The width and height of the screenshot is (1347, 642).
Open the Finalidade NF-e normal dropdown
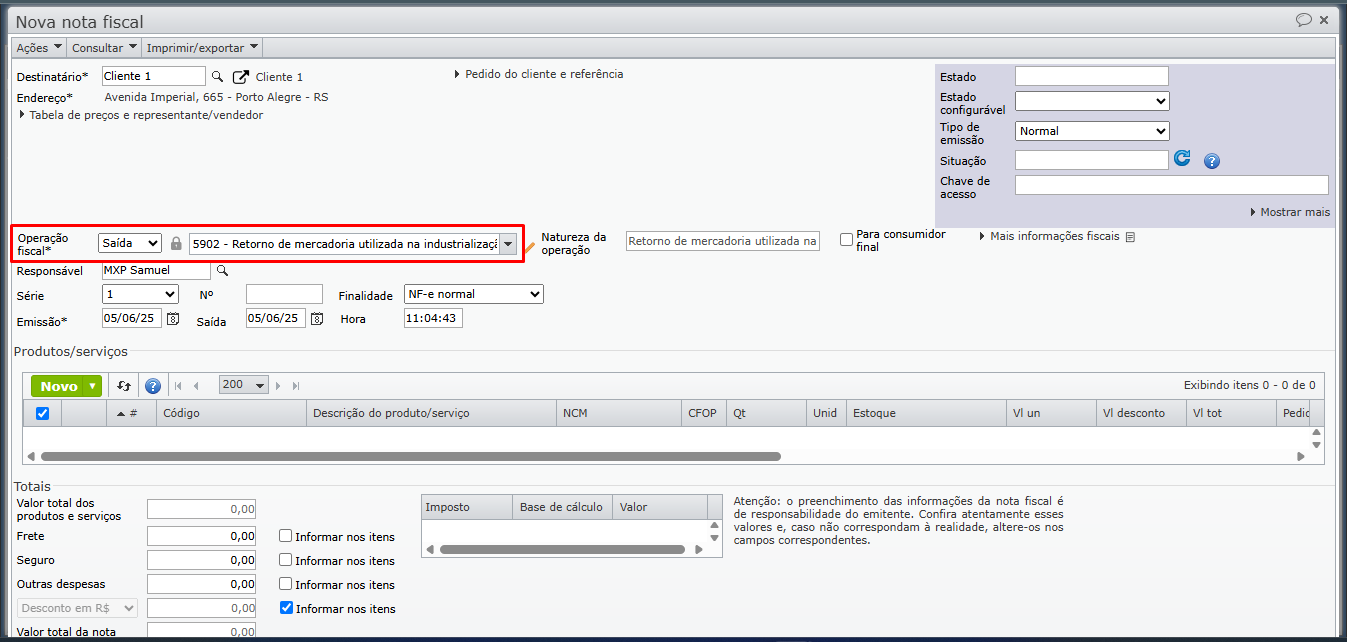[474, 294]
